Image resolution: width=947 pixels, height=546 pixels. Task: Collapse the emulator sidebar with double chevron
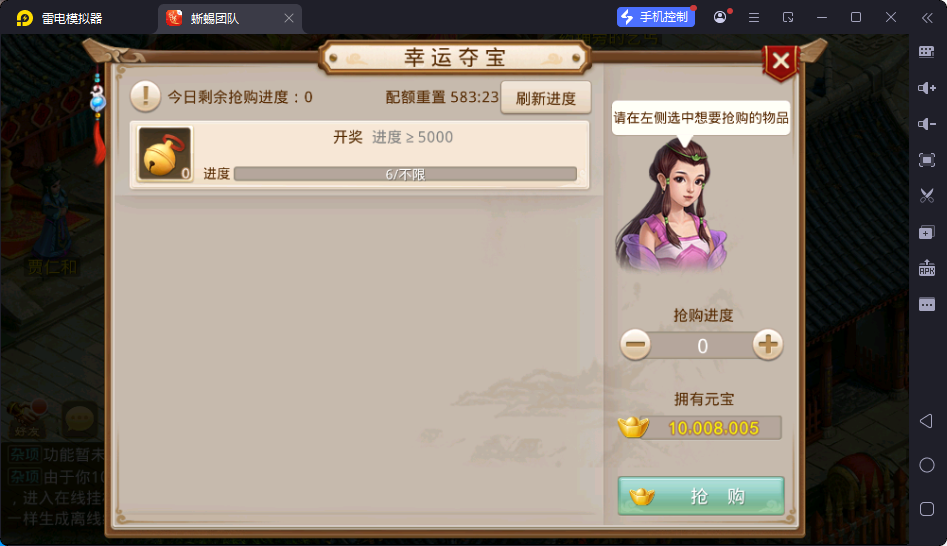click(x=927, y=18)
